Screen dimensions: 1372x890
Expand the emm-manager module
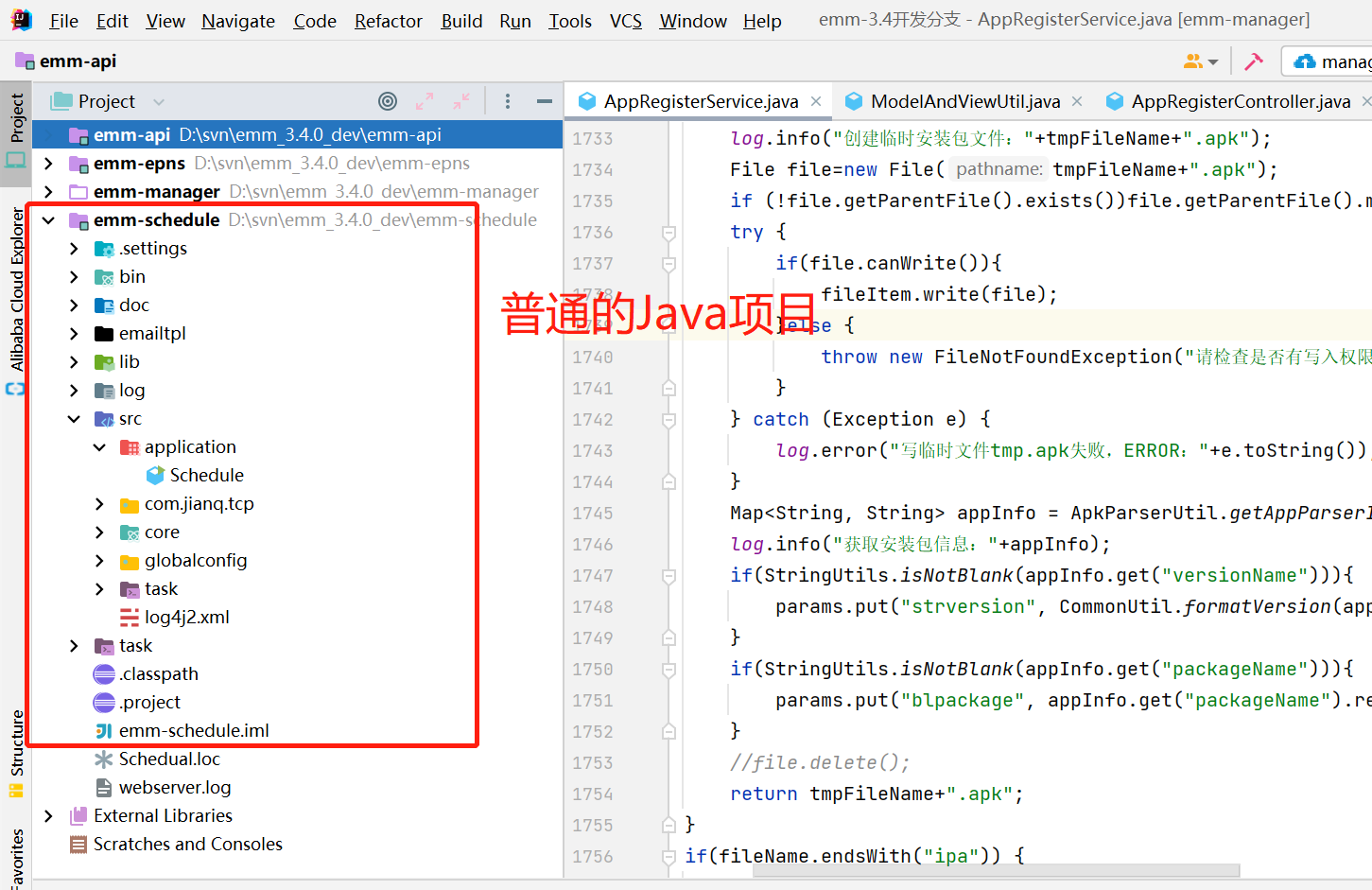coord(48,192)
